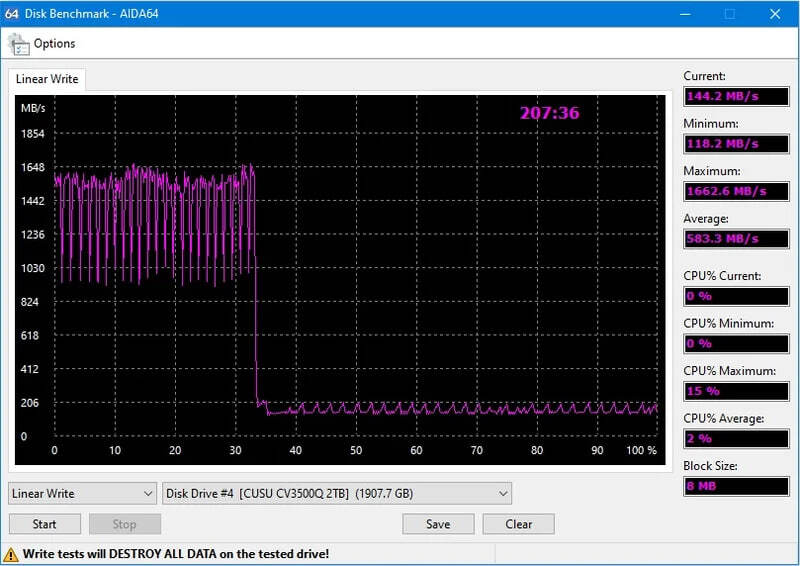Viewport: 800px width, 566px height.
Task: Close the Disk Benchmark window
Action: (775, 13)
